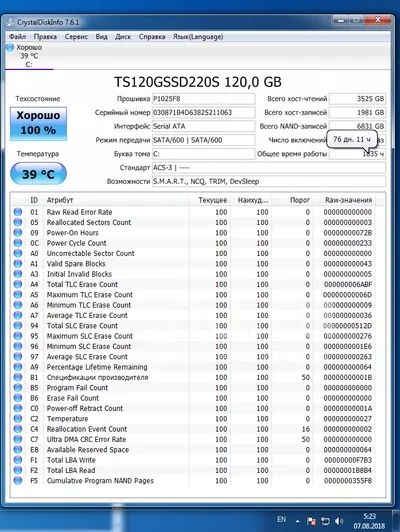Click the status icon for Percentage Lifetime Remaining

tap(18, 367)
